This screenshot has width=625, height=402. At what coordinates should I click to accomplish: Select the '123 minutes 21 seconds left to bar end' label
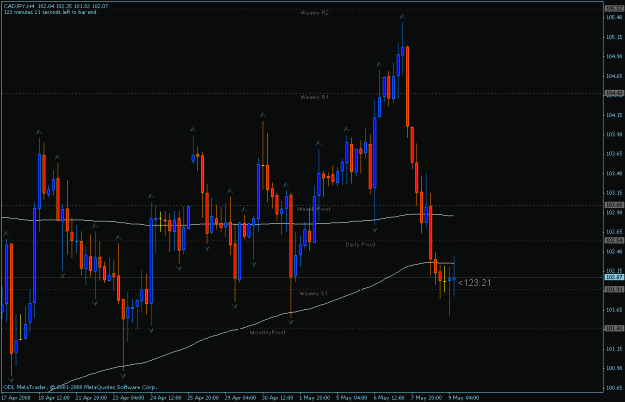tap(50, 12)
